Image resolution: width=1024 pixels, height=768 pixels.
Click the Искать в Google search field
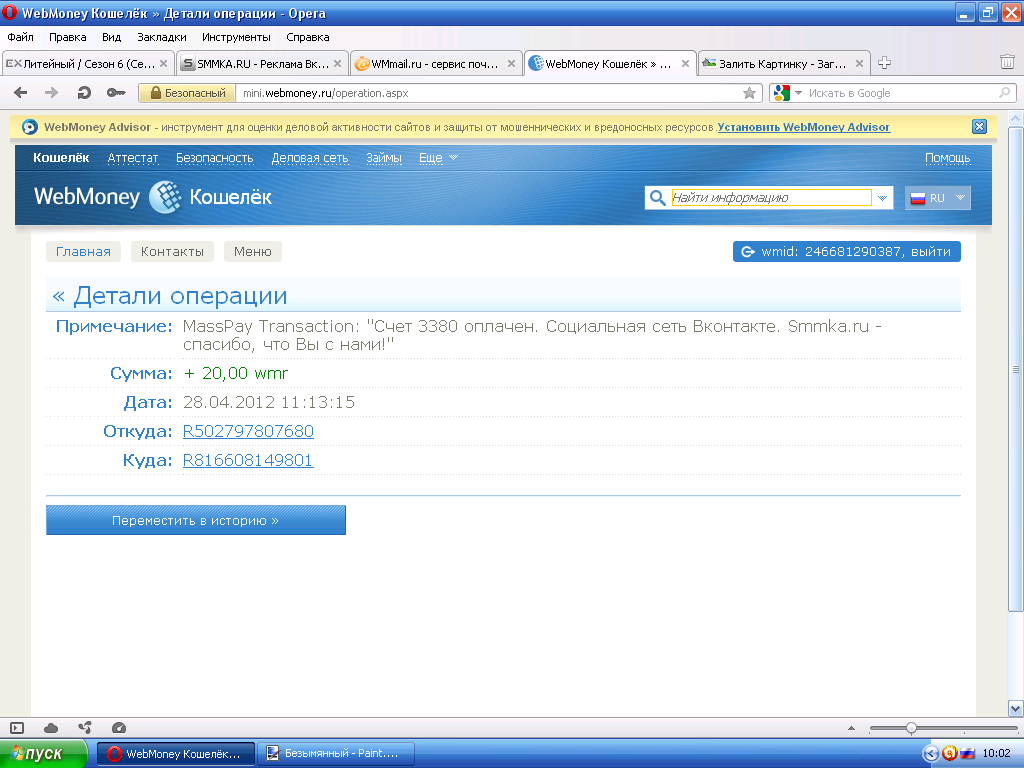(901, 93)
